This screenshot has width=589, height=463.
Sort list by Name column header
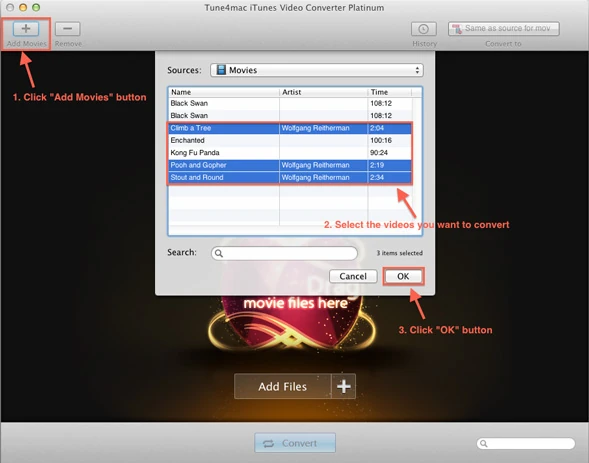pos(224,92)
